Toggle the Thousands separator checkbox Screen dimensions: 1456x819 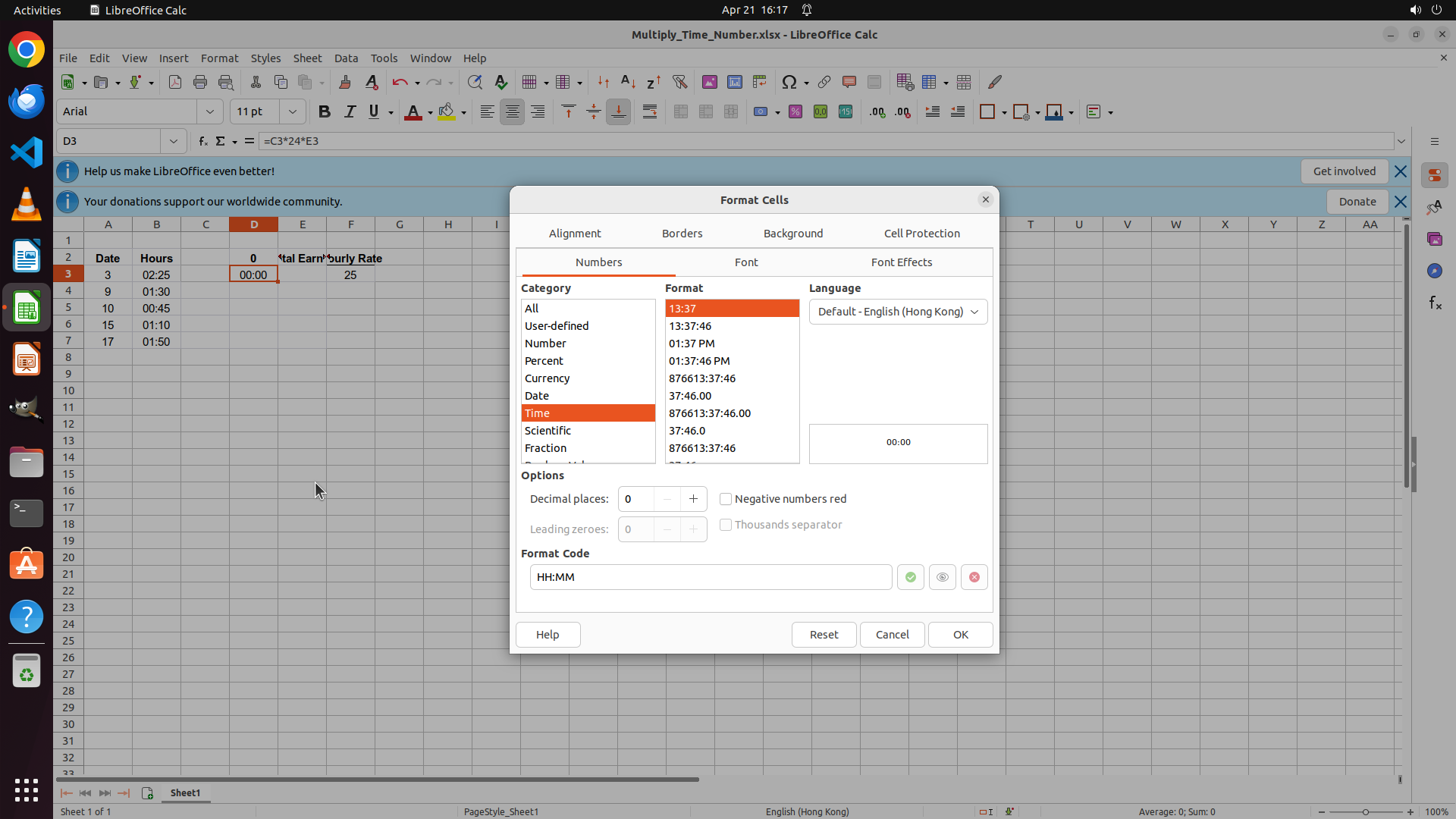(726, 525)
